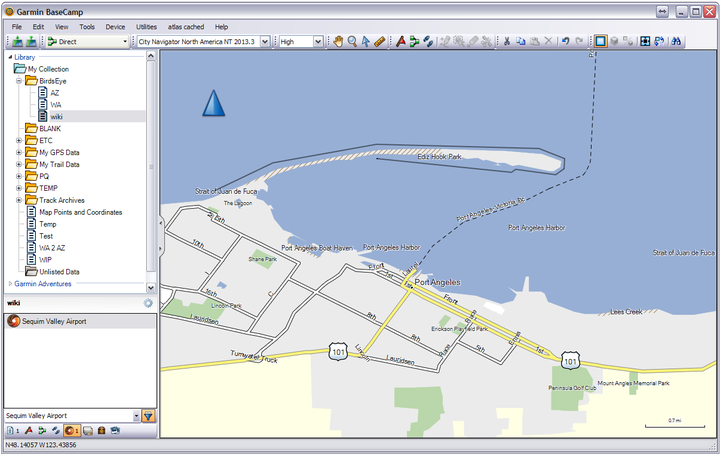Select the Map Points and Coordinates list

(x=81, y=212)
